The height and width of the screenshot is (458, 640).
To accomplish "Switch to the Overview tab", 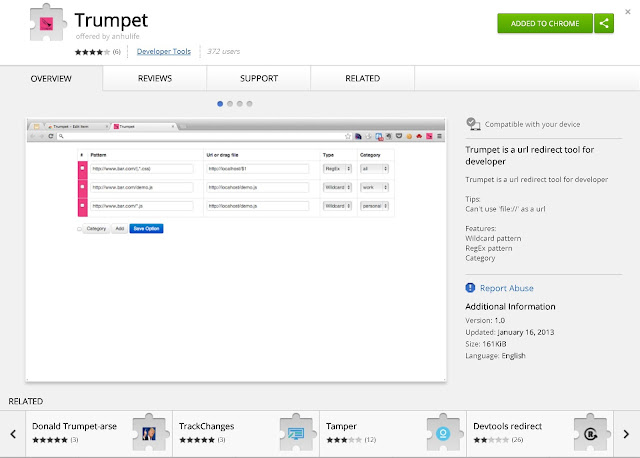I will (51, 78).
